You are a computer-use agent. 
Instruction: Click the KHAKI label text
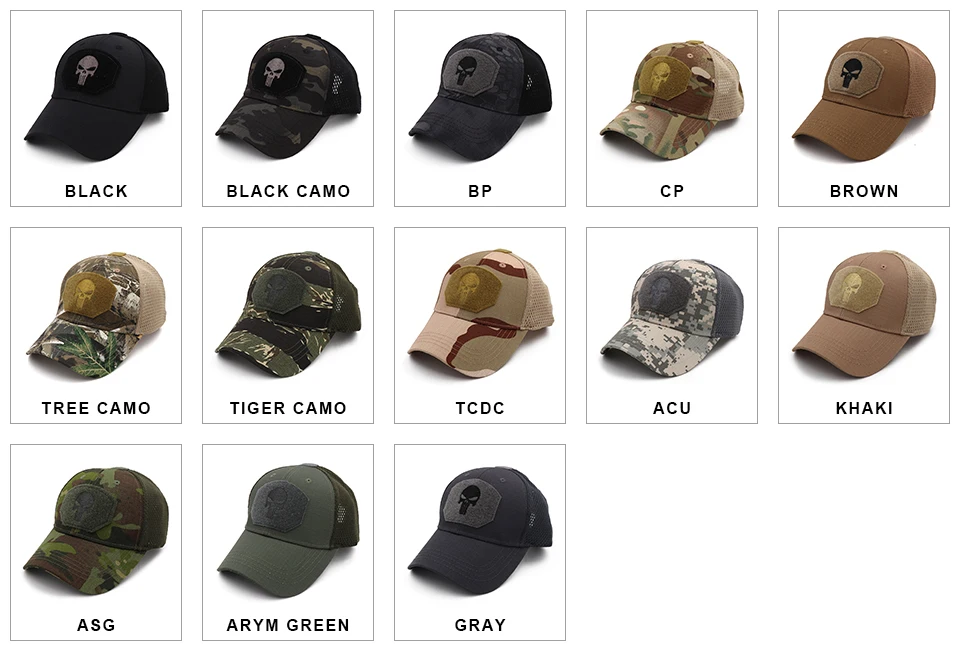[x=864, y=408]
